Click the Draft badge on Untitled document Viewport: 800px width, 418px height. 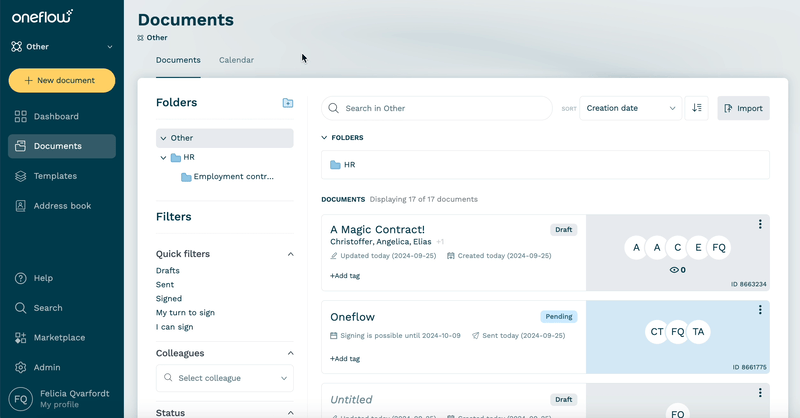(x=563, y=400)
